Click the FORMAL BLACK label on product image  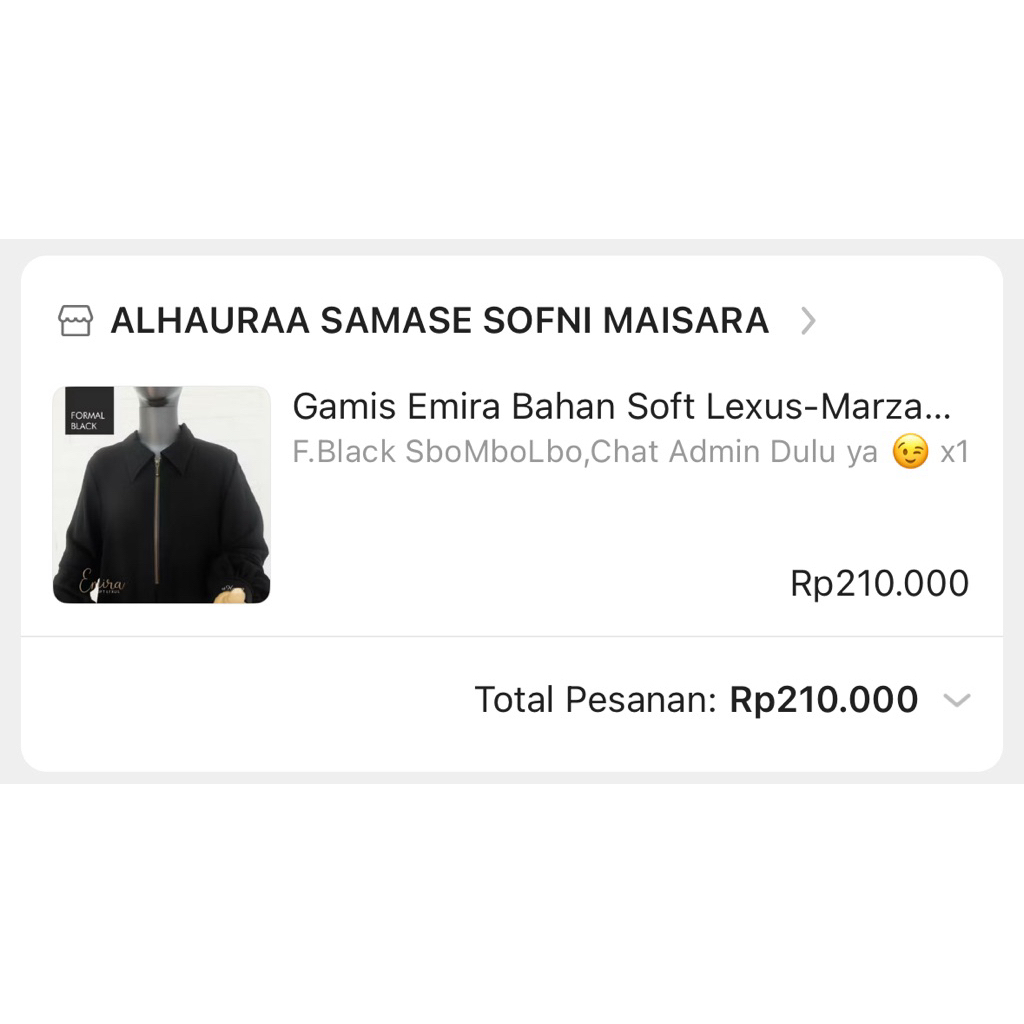click(88, 420)
